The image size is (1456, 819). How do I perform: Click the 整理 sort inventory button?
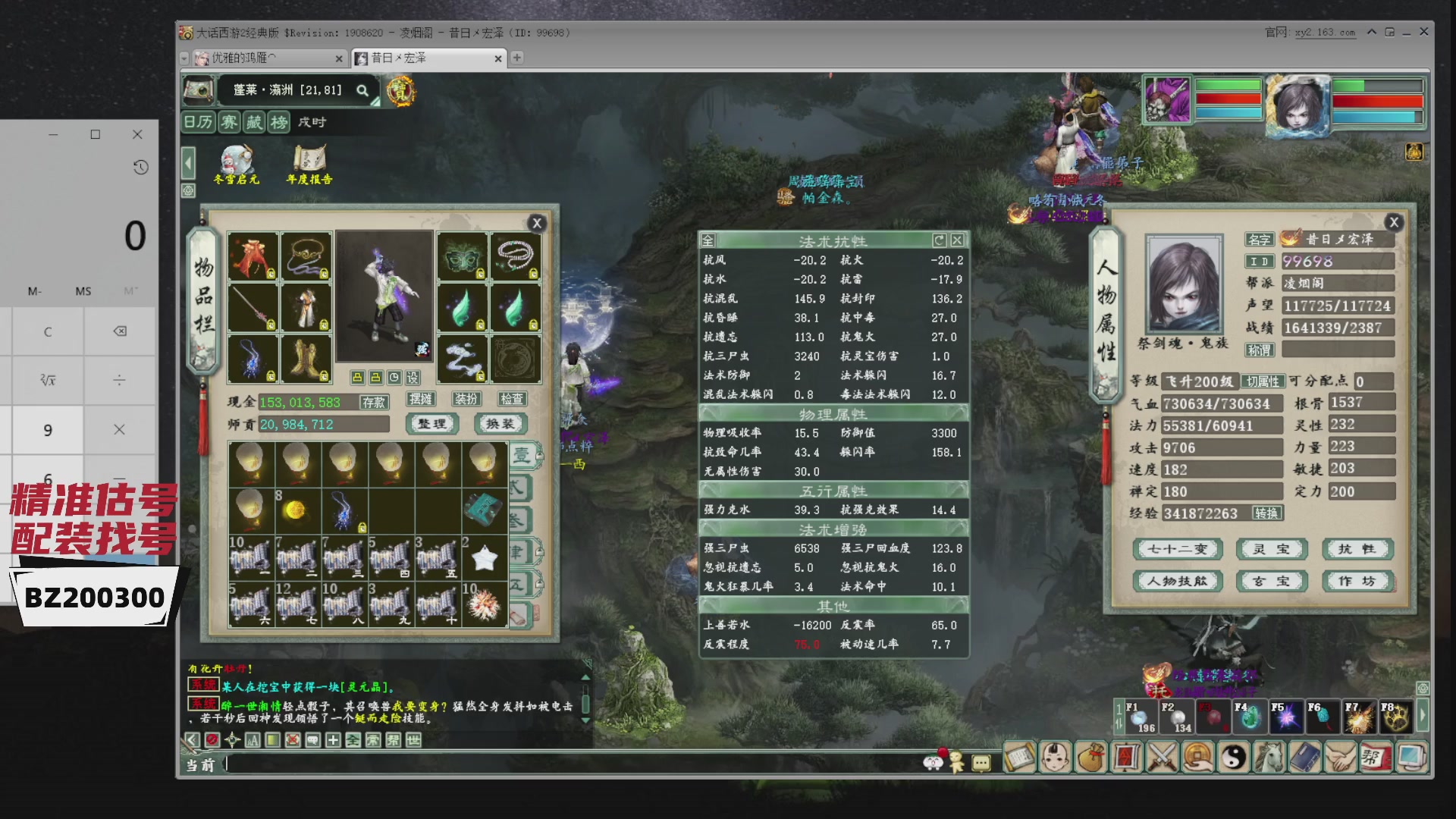coord(432,424)
